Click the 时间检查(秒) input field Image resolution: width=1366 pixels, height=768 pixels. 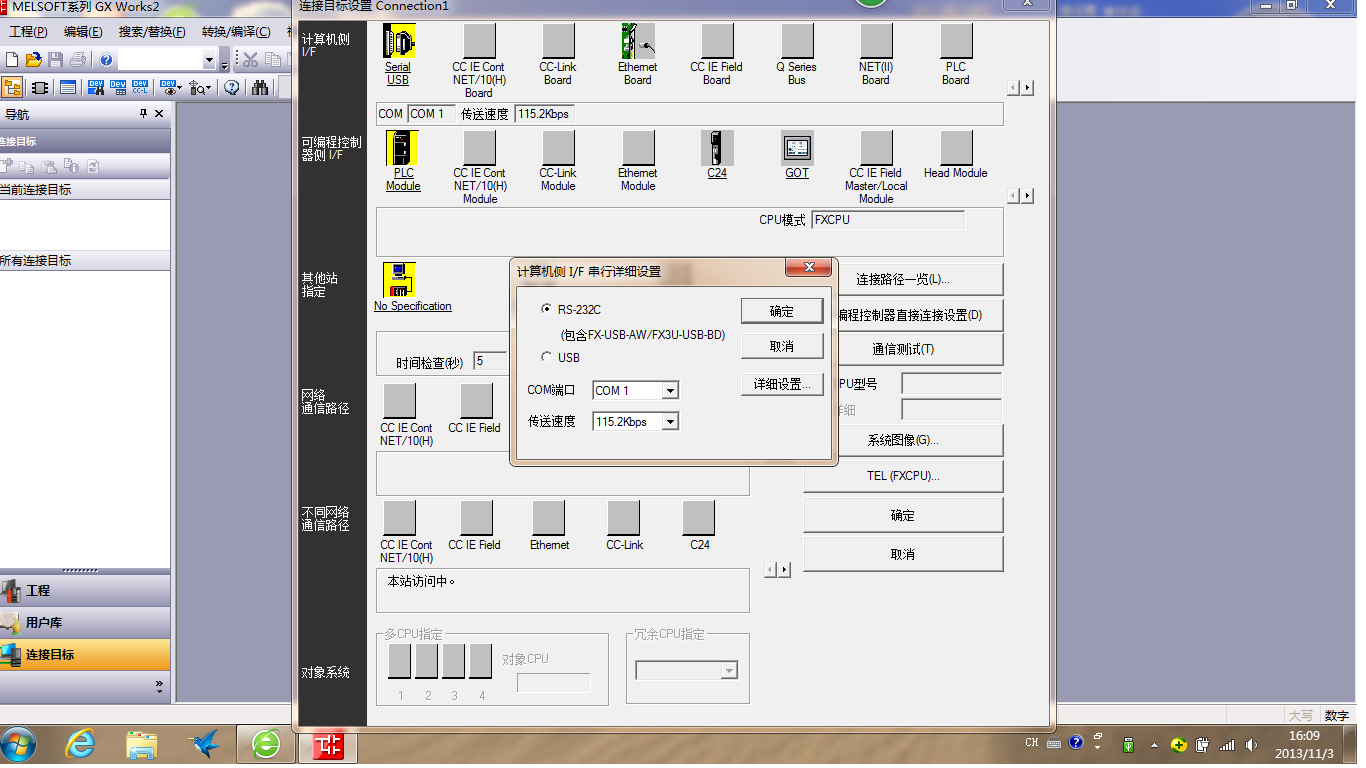(491, 361)
